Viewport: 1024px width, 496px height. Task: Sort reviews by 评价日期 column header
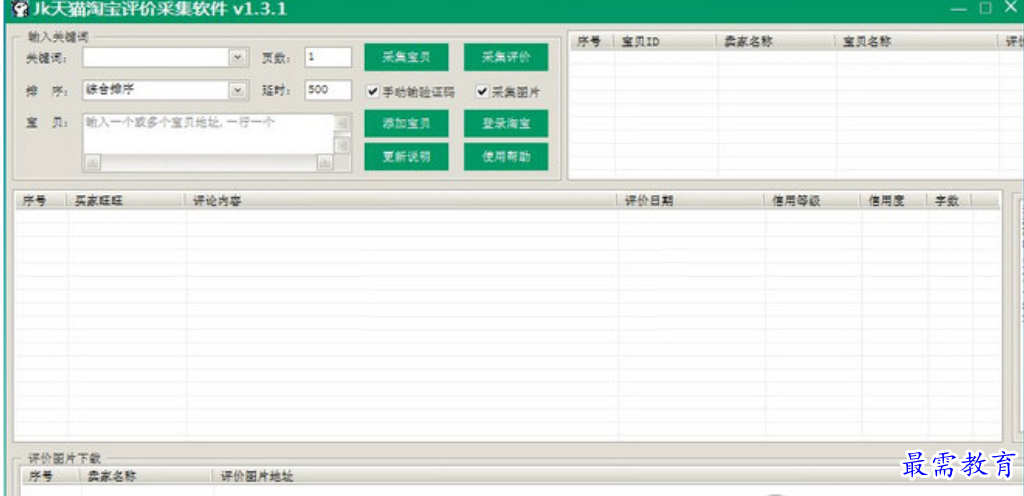pyautogui.click(x=691, y=201)
